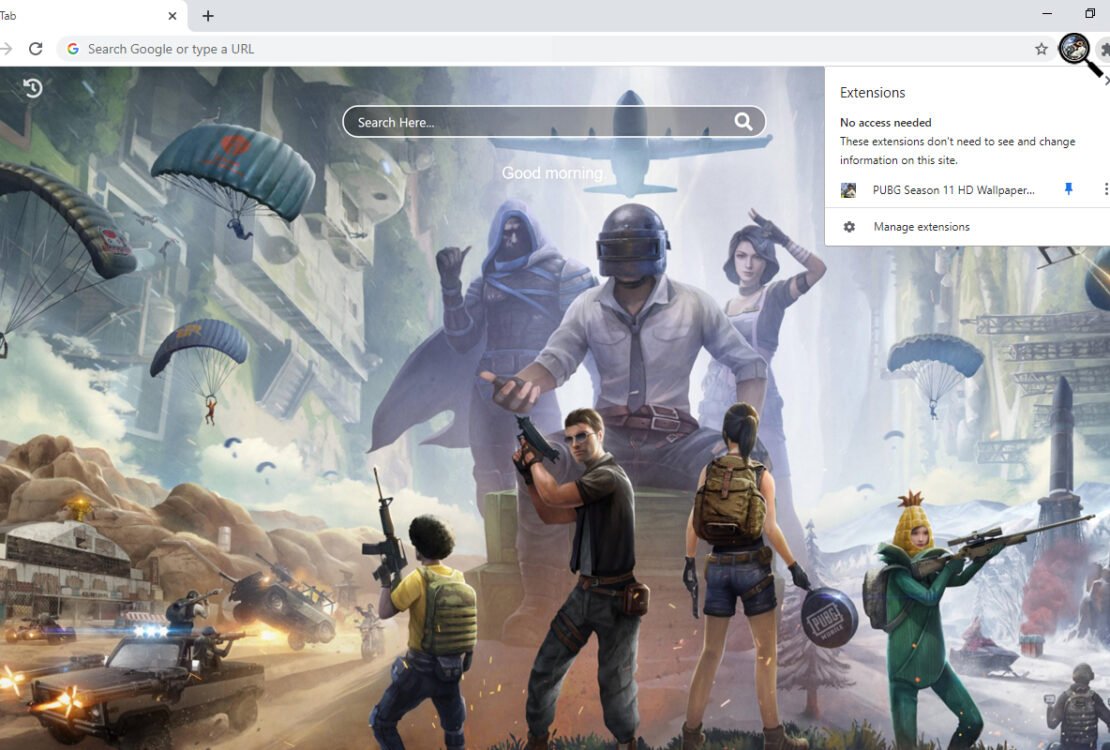The width and height of the screenshot is (1110, 750).
Task: Click the Manage extensions gear icon
Action: coord(849,227)
